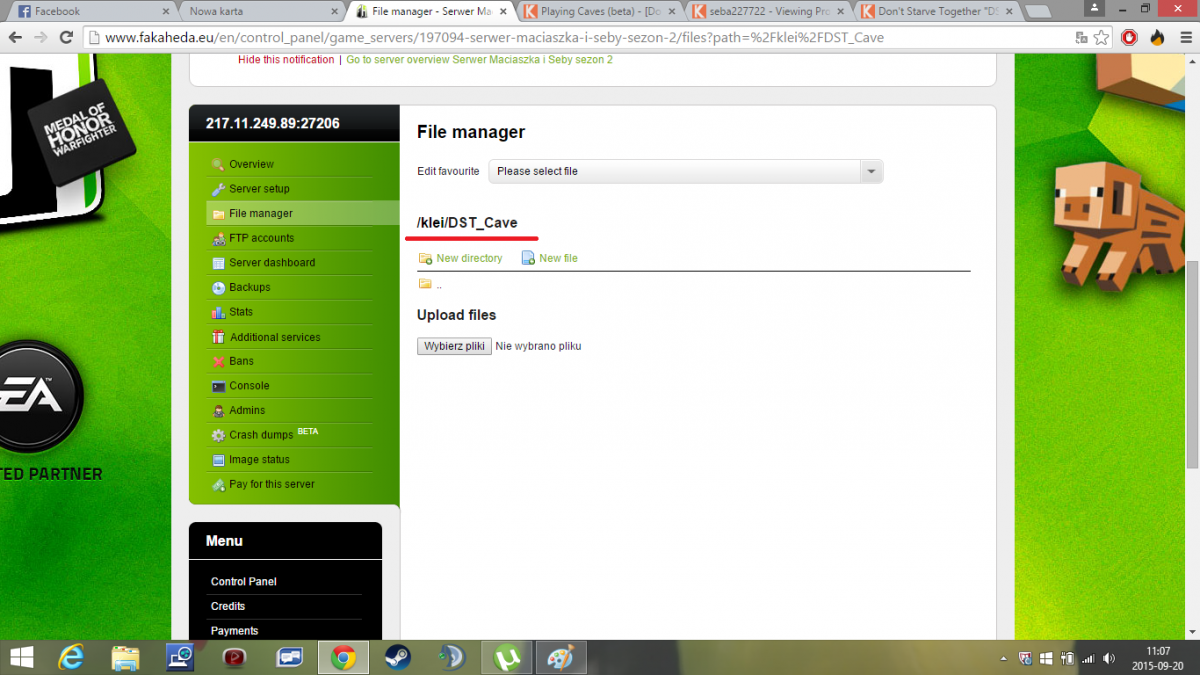The image size is (1200, 675).
Task: Click the Stats chart icon
Action: point(218,312)
